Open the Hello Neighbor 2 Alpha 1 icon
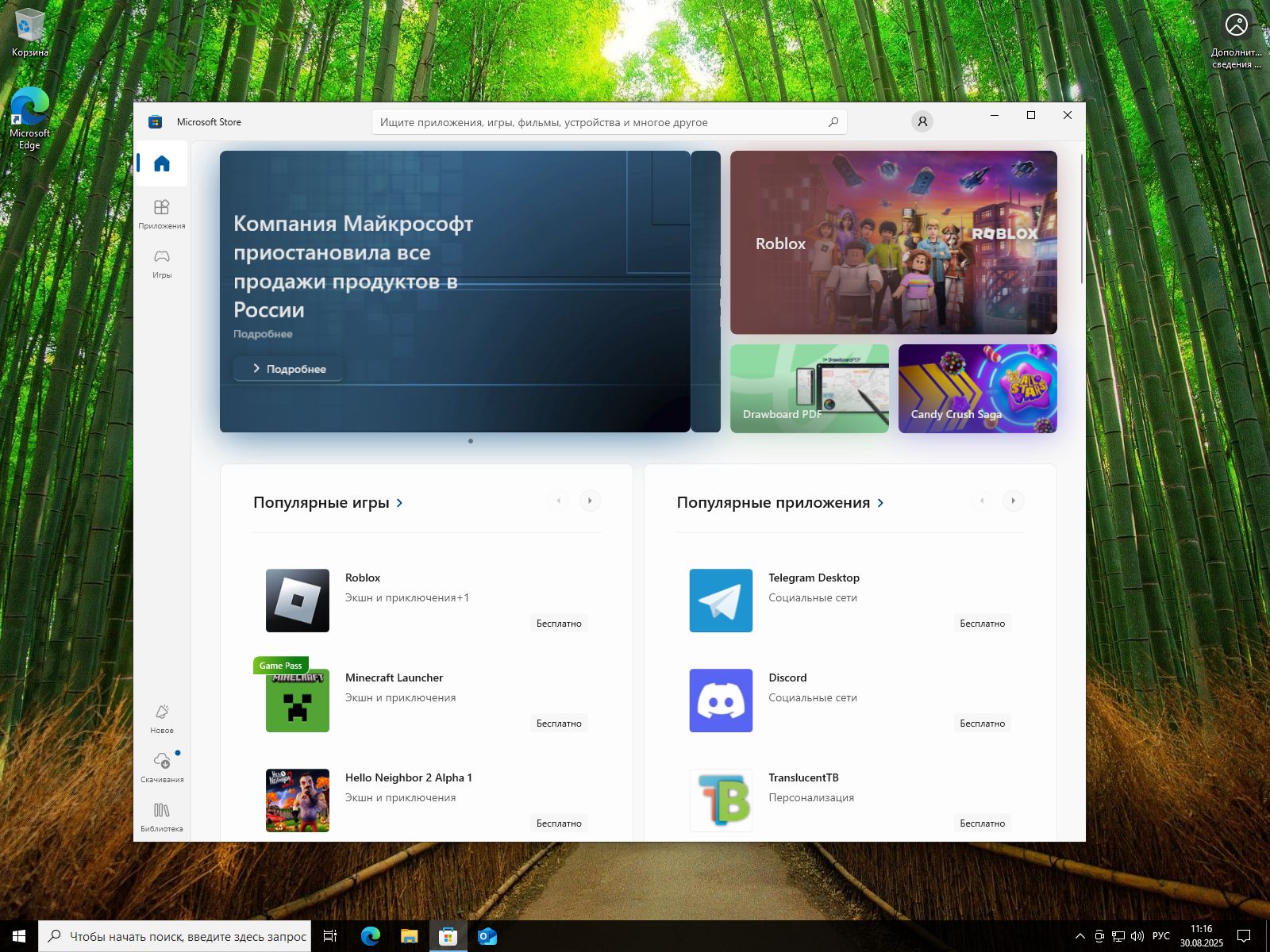The image size is (1270, 952). pyautogui.click(x=298, y=800)
